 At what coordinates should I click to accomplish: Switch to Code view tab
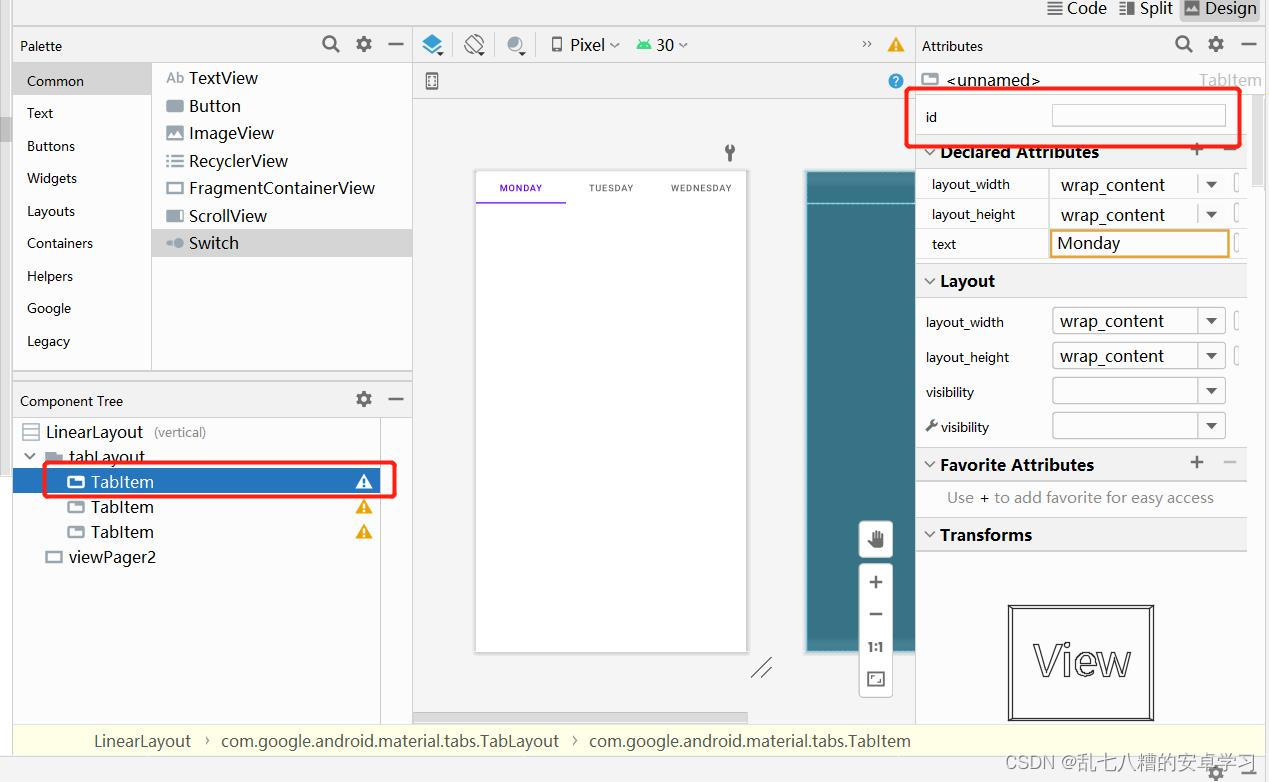1077,9
